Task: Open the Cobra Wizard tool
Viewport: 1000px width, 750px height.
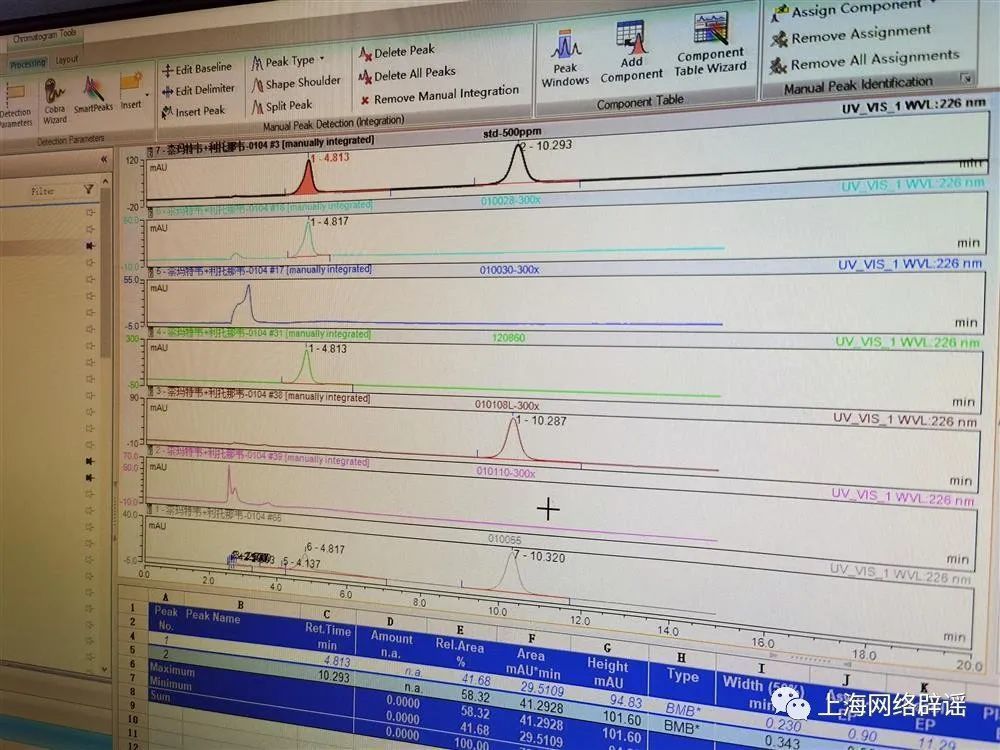Action: click(55, 101)
